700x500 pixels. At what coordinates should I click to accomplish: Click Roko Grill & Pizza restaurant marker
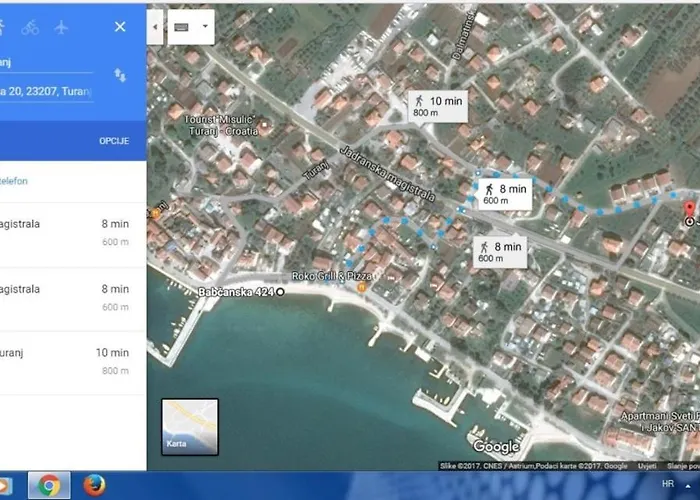(x=362, y=287)
